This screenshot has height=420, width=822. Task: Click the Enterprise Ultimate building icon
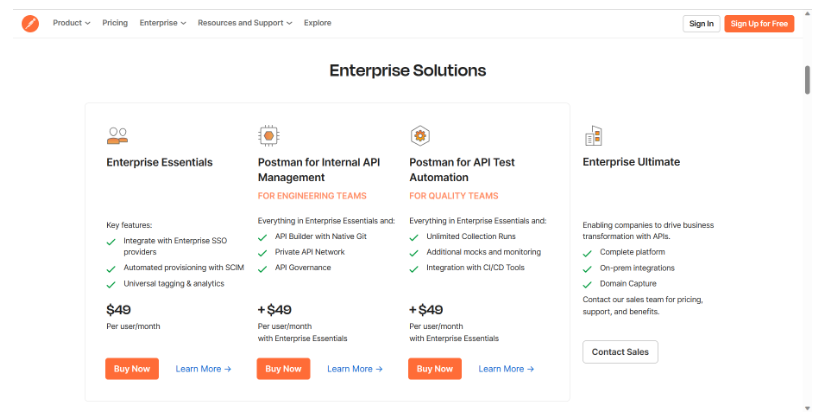pos(593,136)
